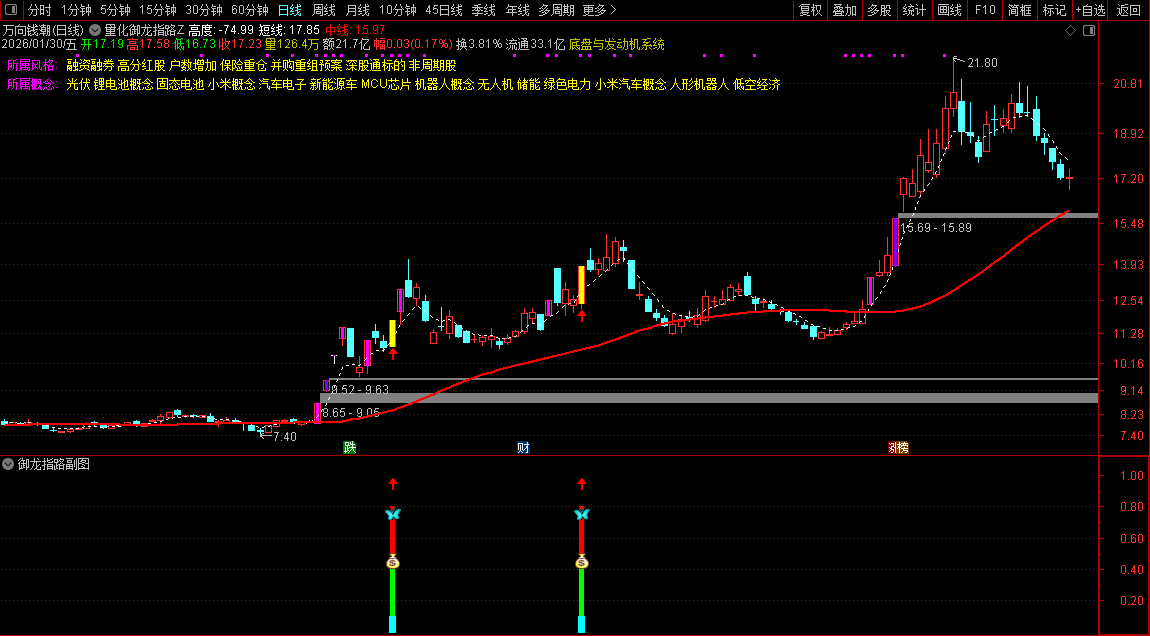Open the 多周期 multi-period view
Viewport: 1150px width, 636px height.
pyautogui.click(x=556, y=10)
